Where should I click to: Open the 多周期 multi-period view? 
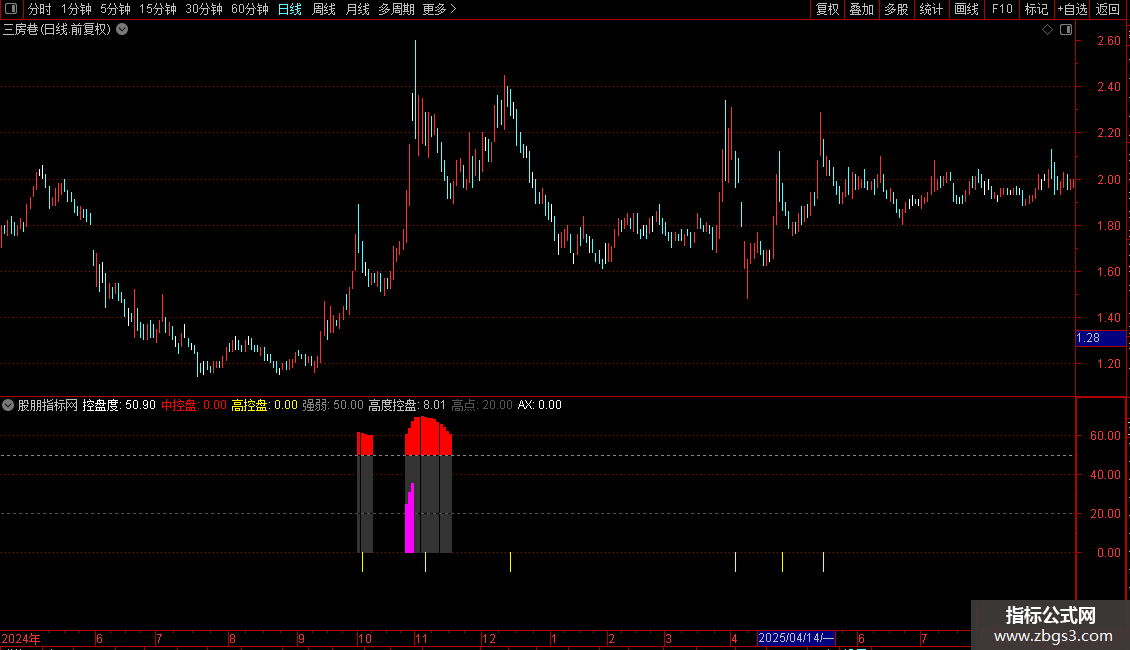click(x=396, y=9)
